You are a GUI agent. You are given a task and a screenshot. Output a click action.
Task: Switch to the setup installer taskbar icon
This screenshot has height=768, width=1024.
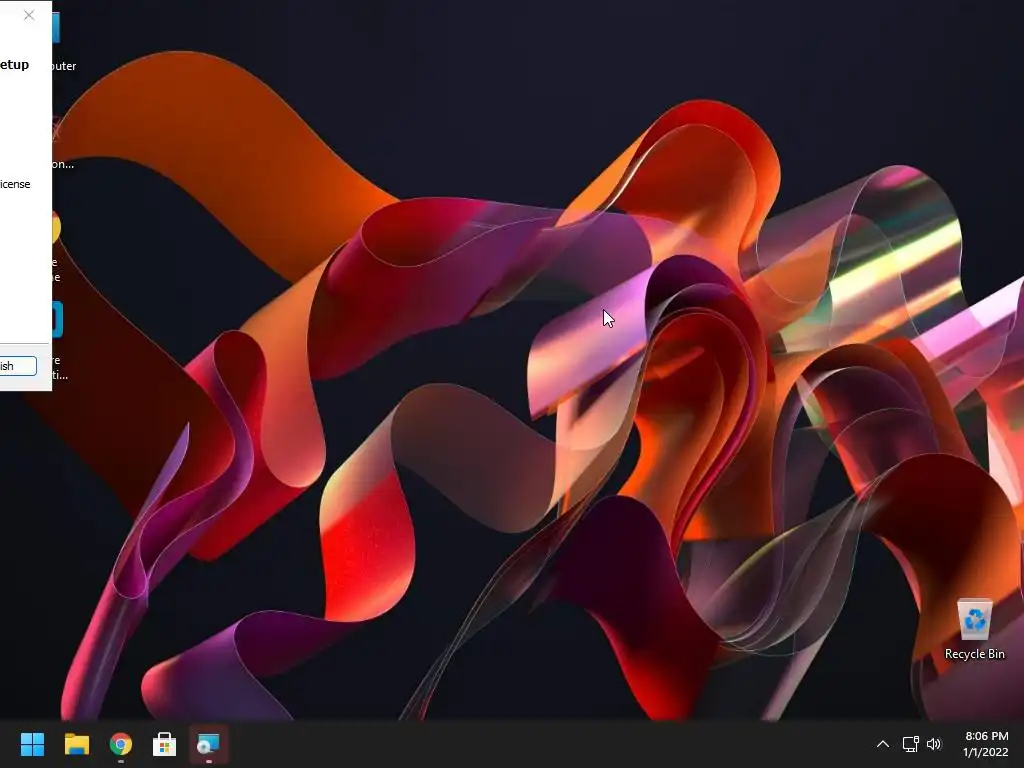coord(208,744)
